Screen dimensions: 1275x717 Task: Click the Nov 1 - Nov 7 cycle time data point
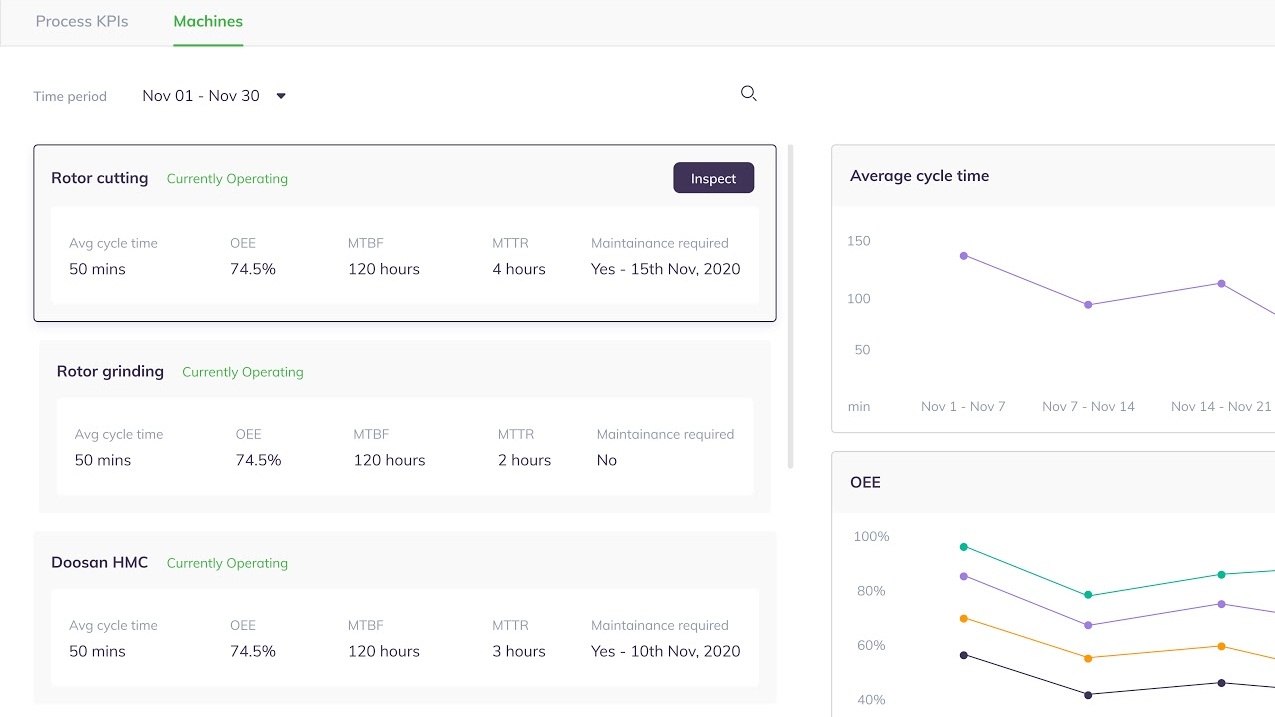pyautogui.click(x=964, y=256)
